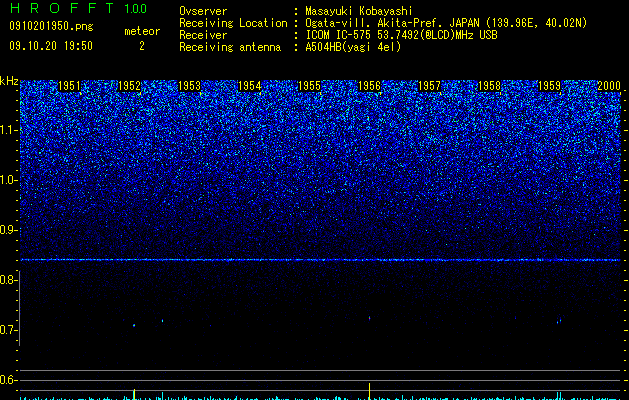Viewport: 629px width, 400px height.
Task: Click the HROFFT title text
Action: [x=62, y=8]
